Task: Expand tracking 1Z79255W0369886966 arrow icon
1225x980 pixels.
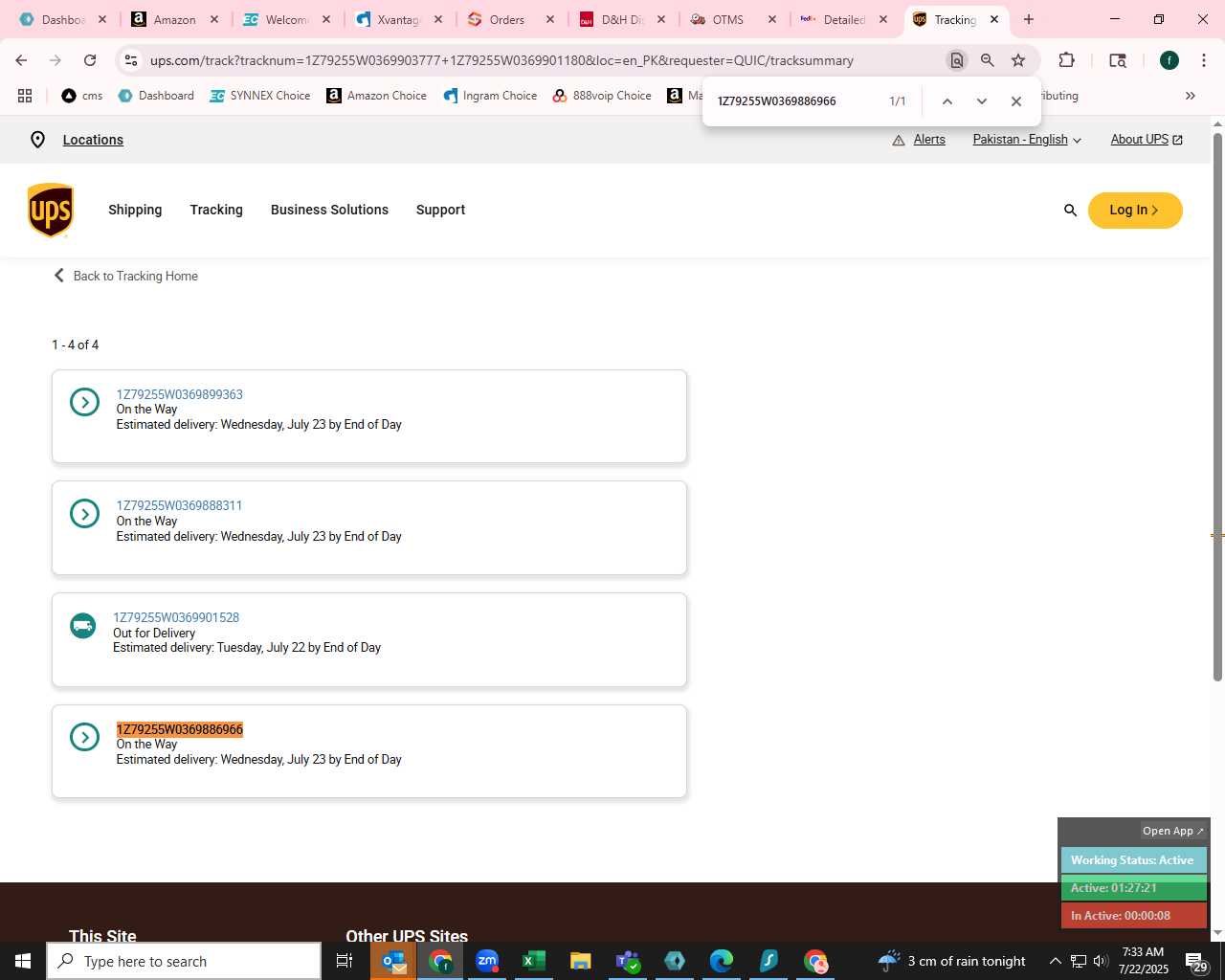Action: 84,737
